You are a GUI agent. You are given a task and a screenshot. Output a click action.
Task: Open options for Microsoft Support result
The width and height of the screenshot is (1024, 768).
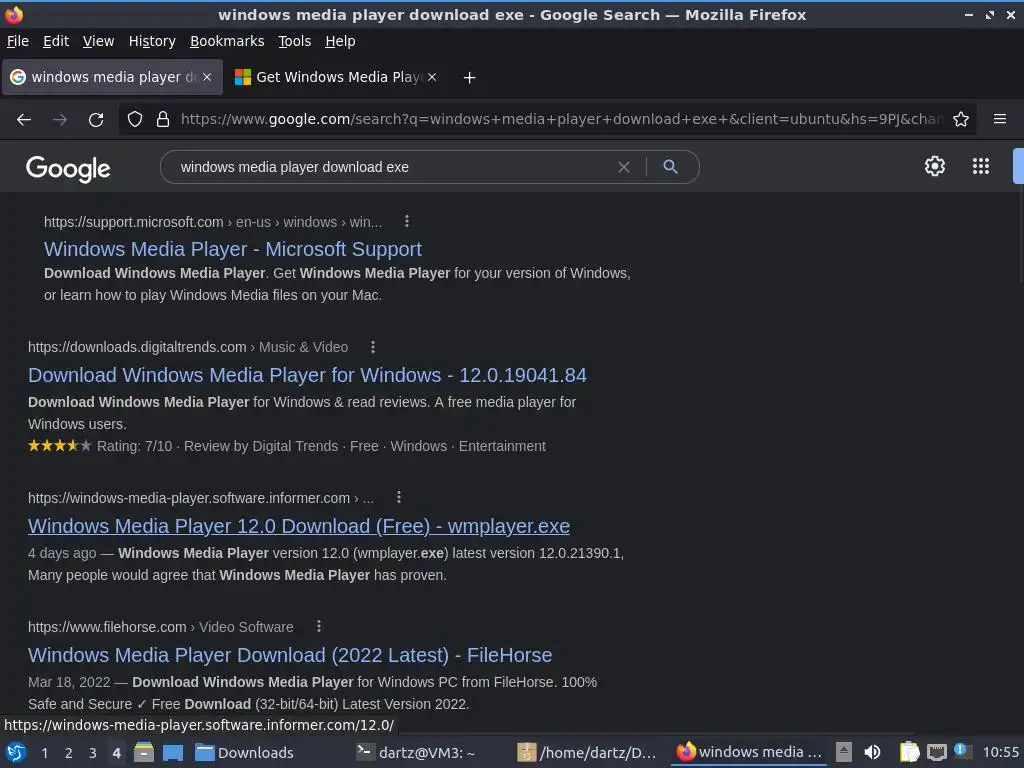[x=407, y=221]
